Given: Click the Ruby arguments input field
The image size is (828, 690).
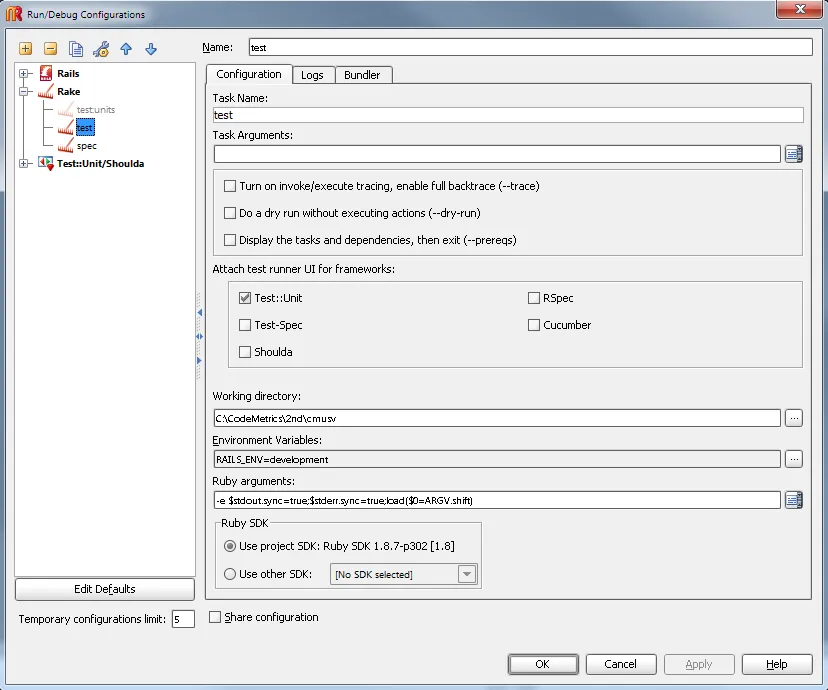Looking at the screenshot, I should (x=497, y=500).
